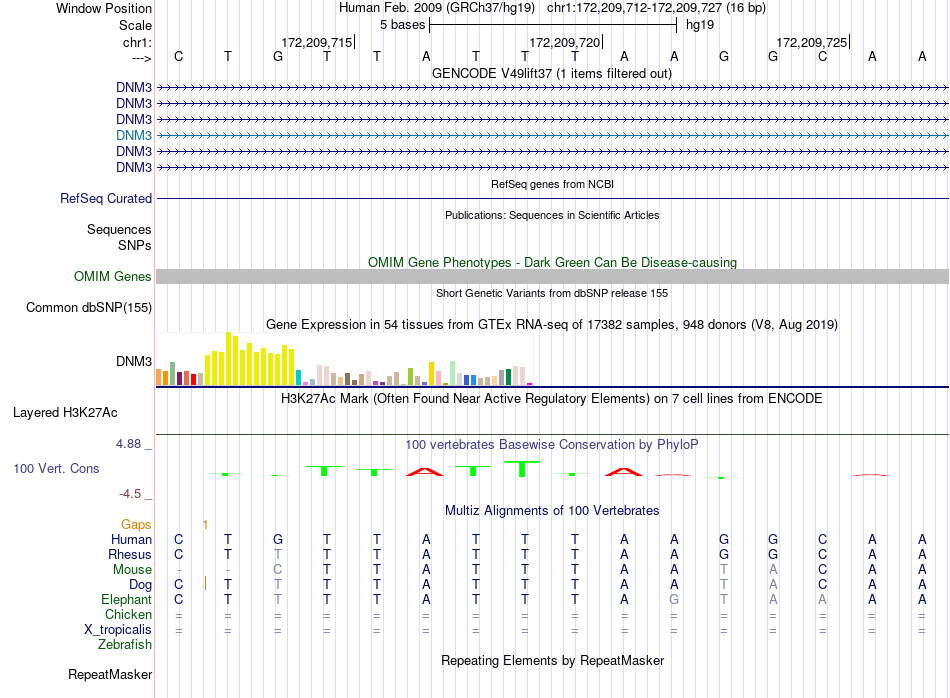The image size is (950, 698).
Task: Open 100 vertebrates Basewise Conservation by PhyloP title
Action: pyautogui.click(x=552, y=445)
